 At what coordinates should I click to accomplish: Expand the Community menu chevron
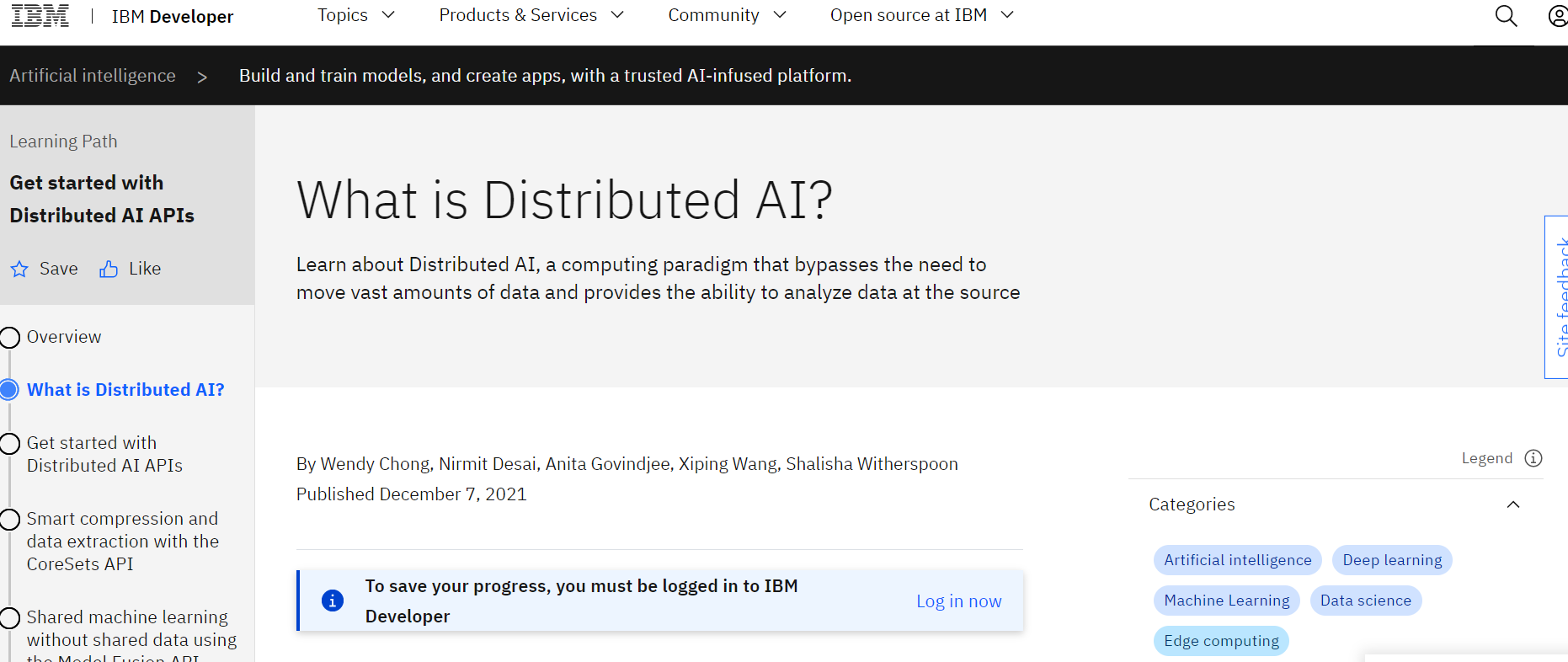780,15
